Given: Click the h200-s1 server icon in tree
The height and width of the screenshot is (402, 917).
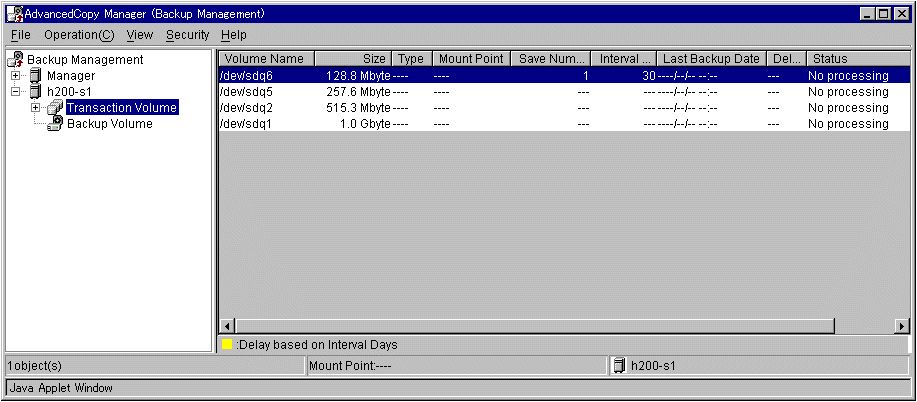Looking at the screenshot, I should pyautogui.click(x=35, y=91).
